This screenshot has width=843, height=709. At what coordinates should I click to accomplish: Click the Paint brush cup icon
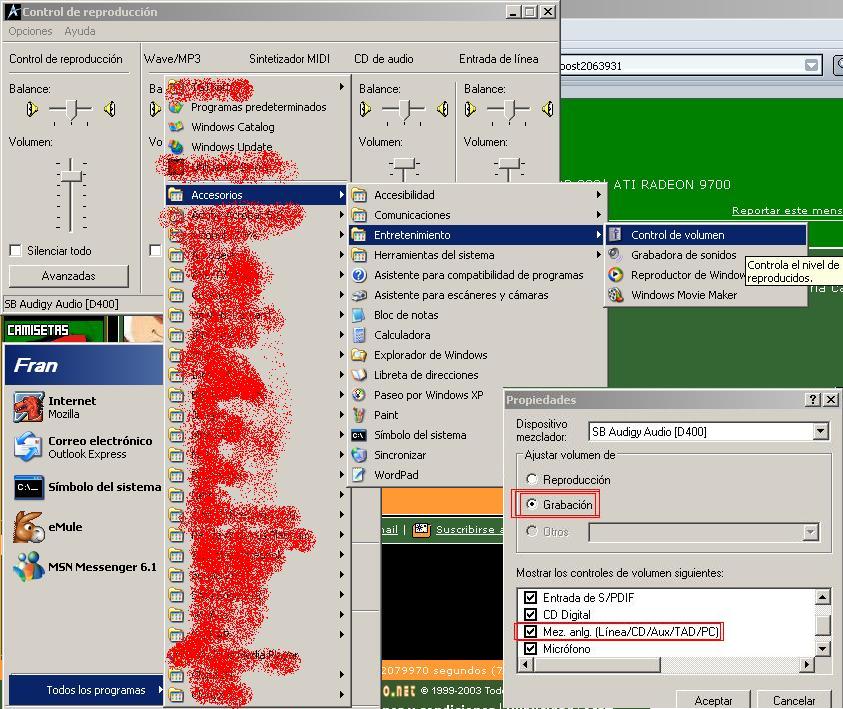pyautogui.click(x=359, y=414)
